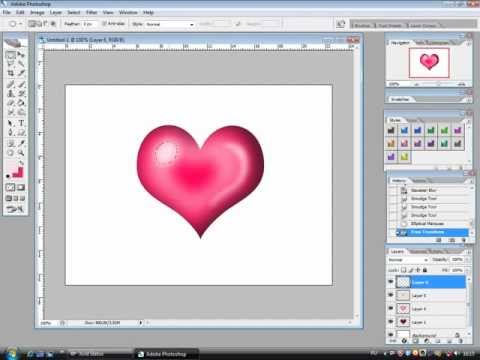
Task: Select the Clone Stamp tool
Action: pos(11,94)
